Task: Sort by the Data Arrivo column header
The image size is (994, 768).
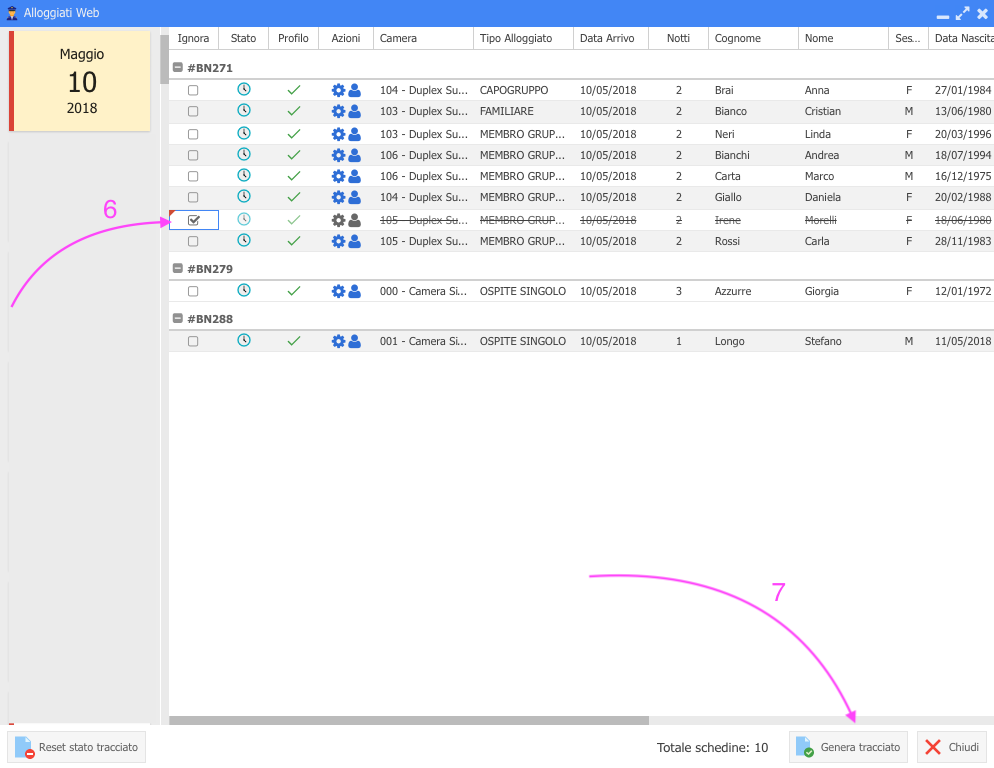Action: (x=611, y=38)
